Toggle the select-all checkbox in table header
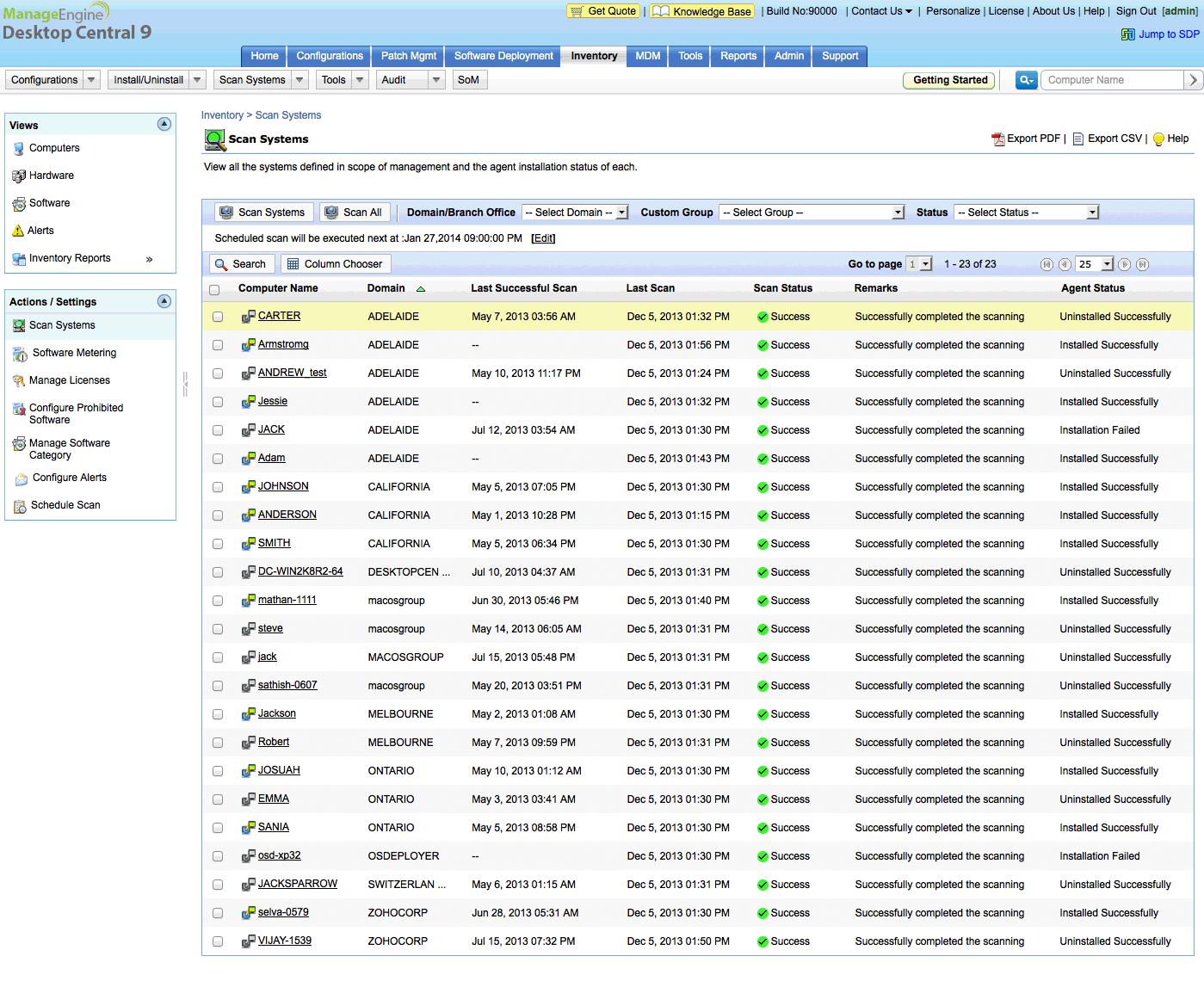Screen dimensions: 1204x981 214,290
